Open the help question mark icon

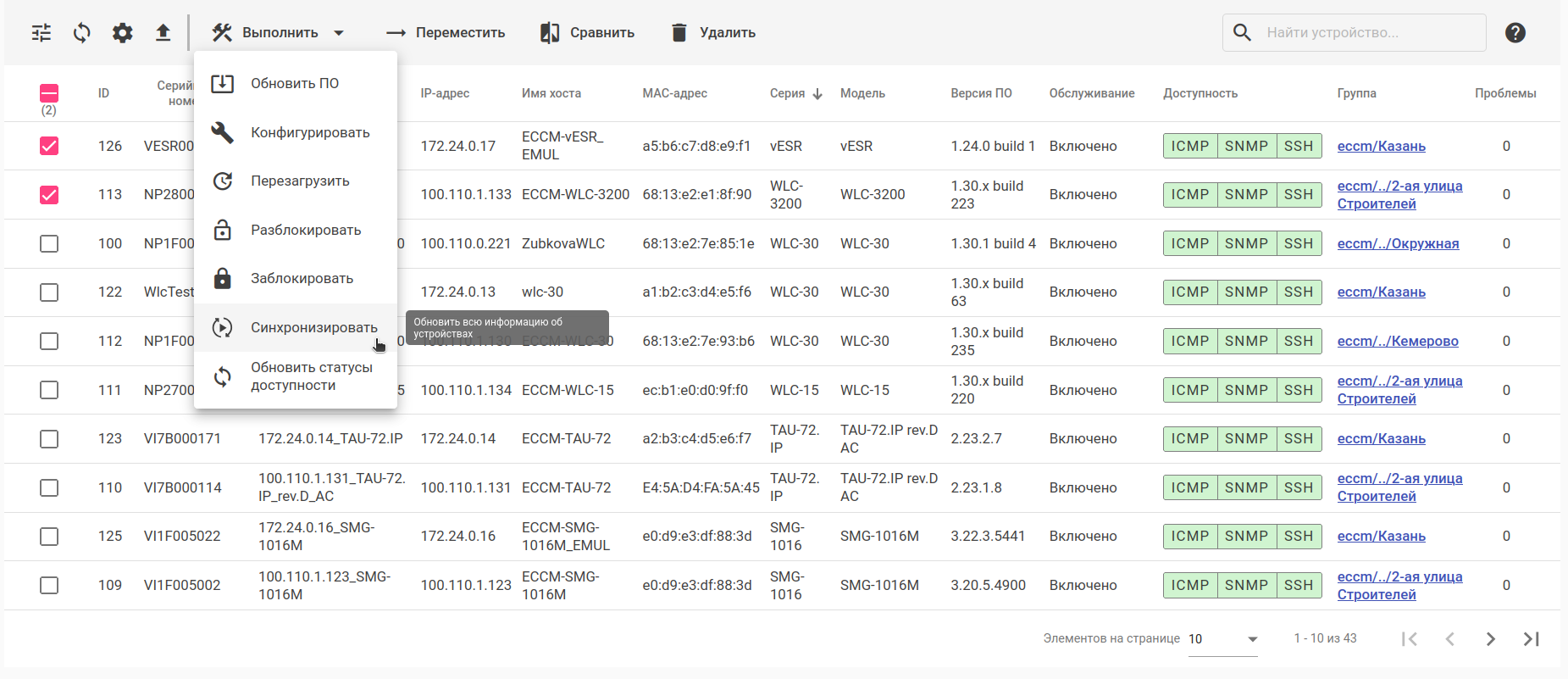pyautogui.click(x=1515, y=33)
